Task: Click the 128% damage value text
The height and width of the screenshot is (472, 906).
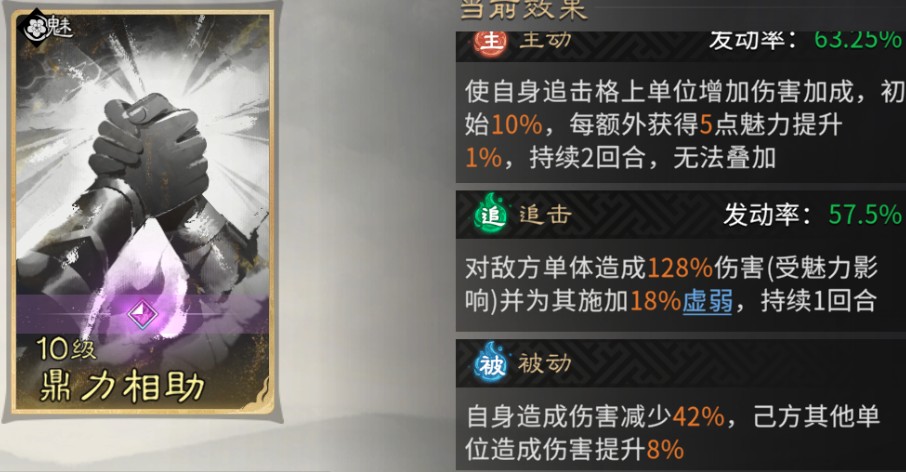Action: point(680,268)
